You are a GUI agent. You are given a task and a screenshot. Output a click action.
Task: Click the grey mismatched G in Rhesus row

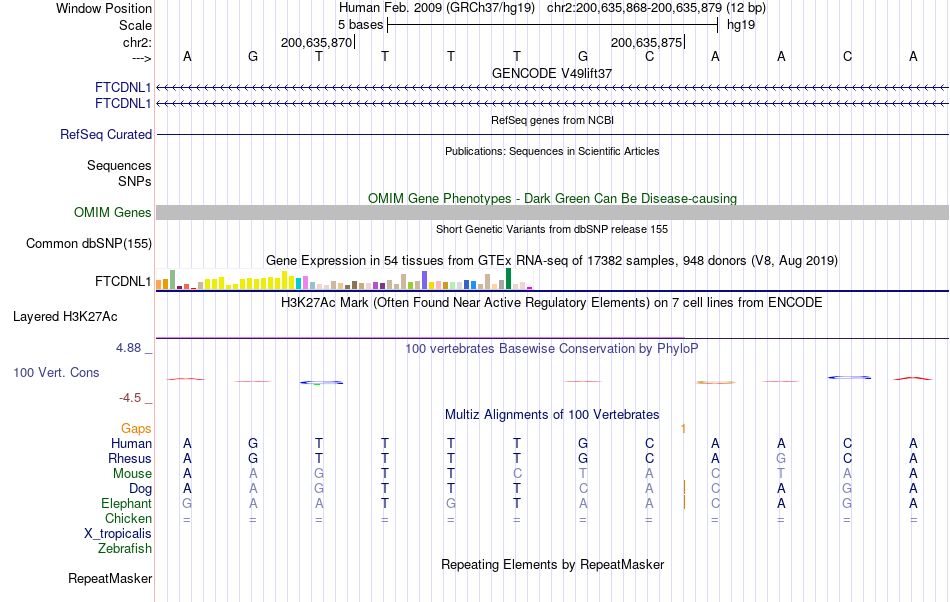point(781,458)
